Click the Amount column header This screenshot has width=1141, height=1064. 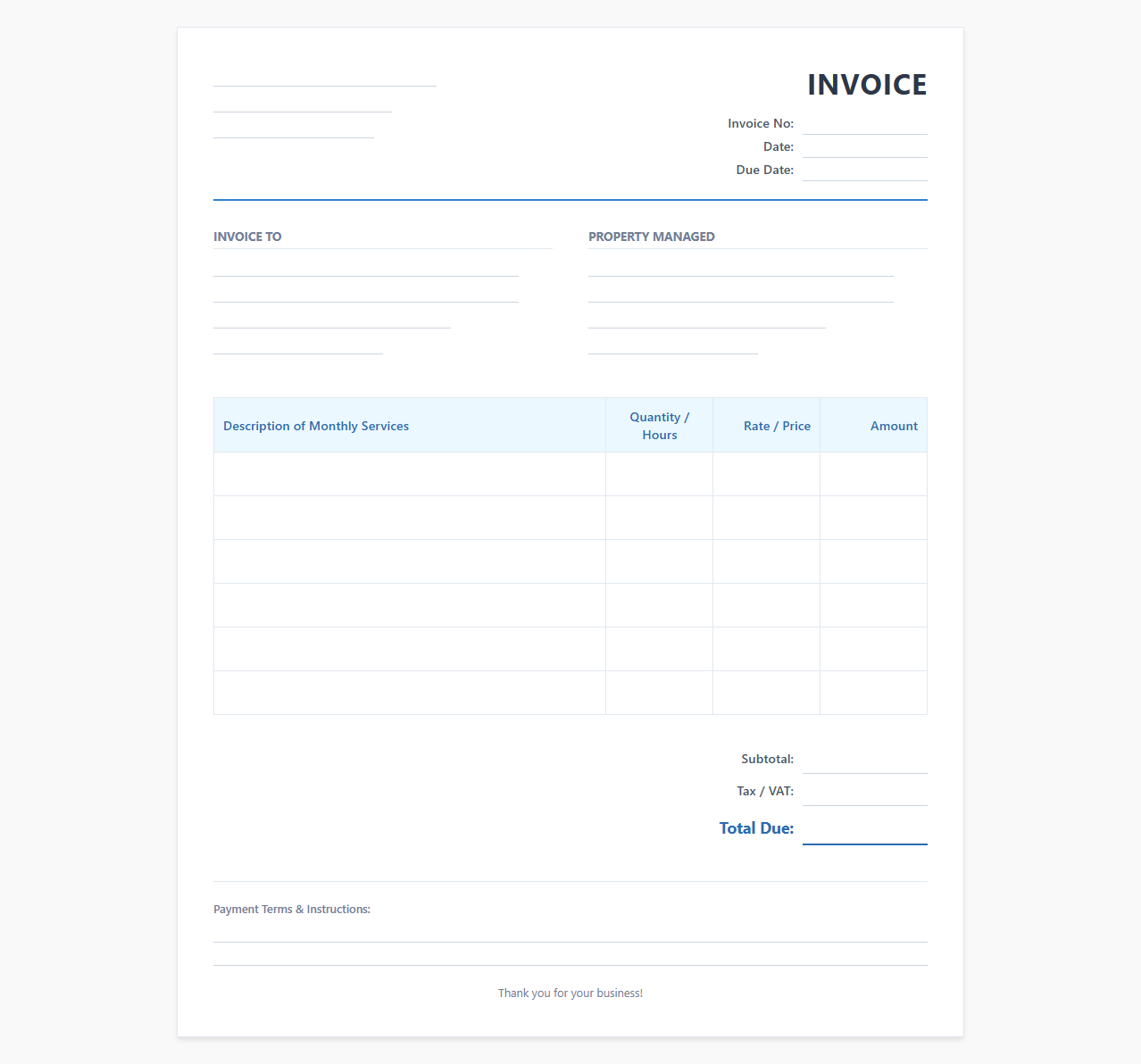pyautogui.click(x=874, y=426)
